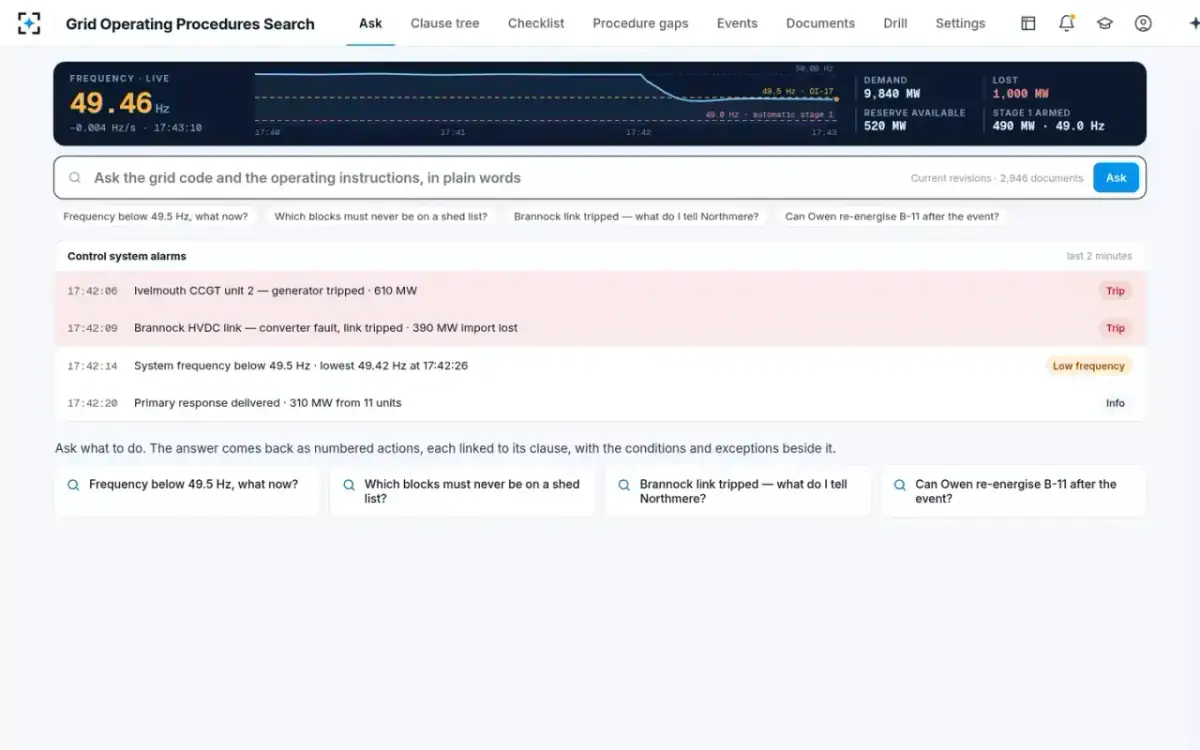Open the training cap icon
Image resolution: width=1200 pixels, height=750 pixels.
point(1105,23)
